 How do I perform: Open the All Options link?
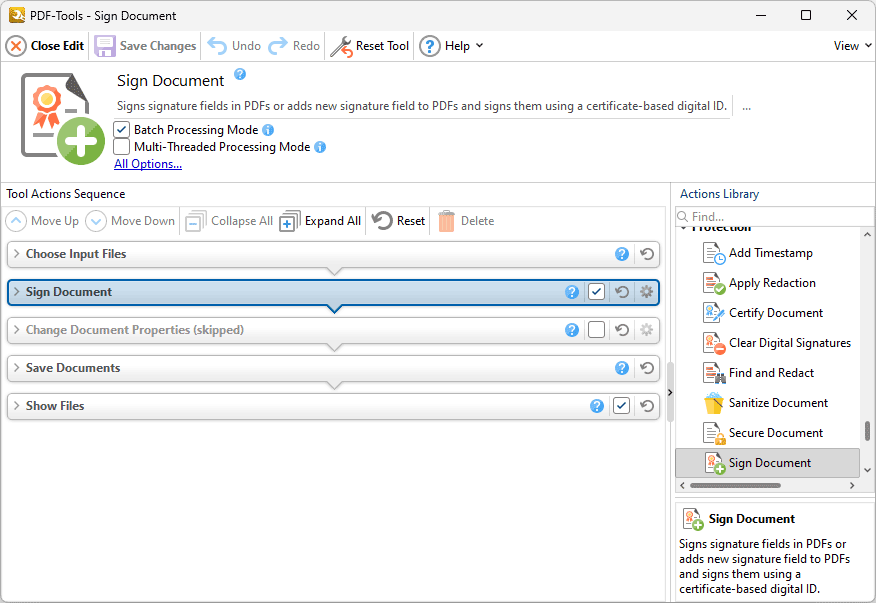(x=148, y=164)
